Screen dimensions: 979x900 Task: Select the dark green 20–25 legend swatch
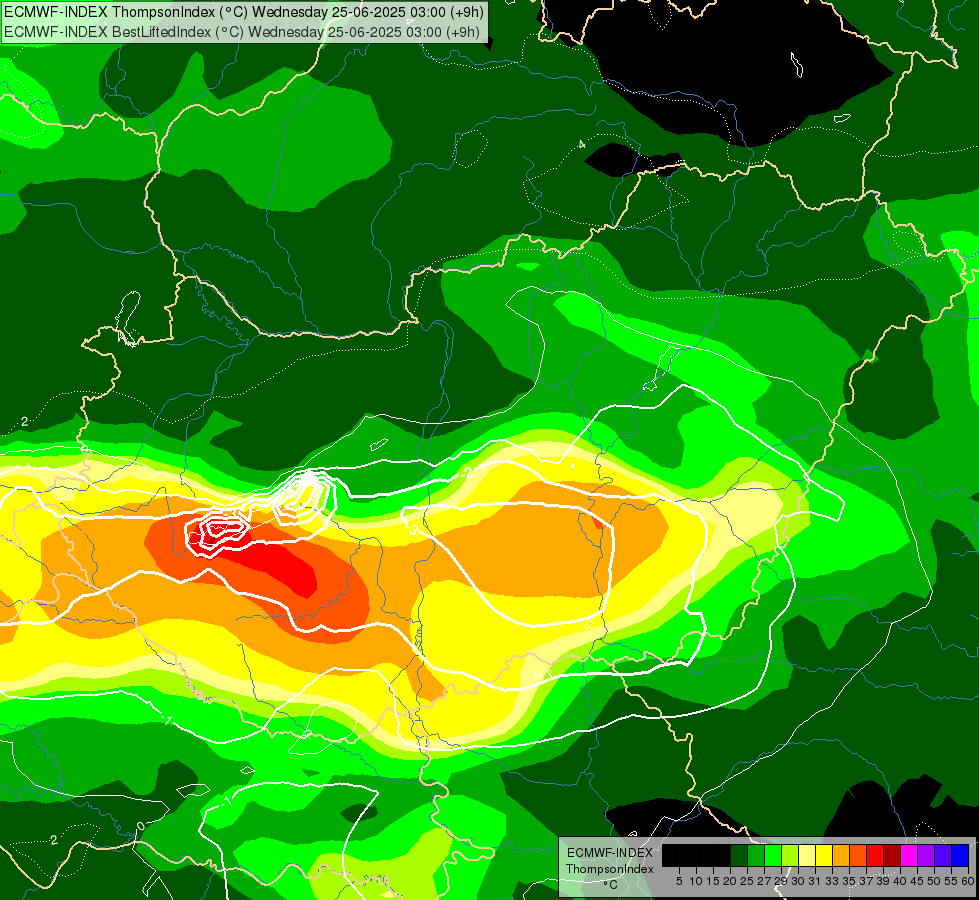tap(739, 855)
